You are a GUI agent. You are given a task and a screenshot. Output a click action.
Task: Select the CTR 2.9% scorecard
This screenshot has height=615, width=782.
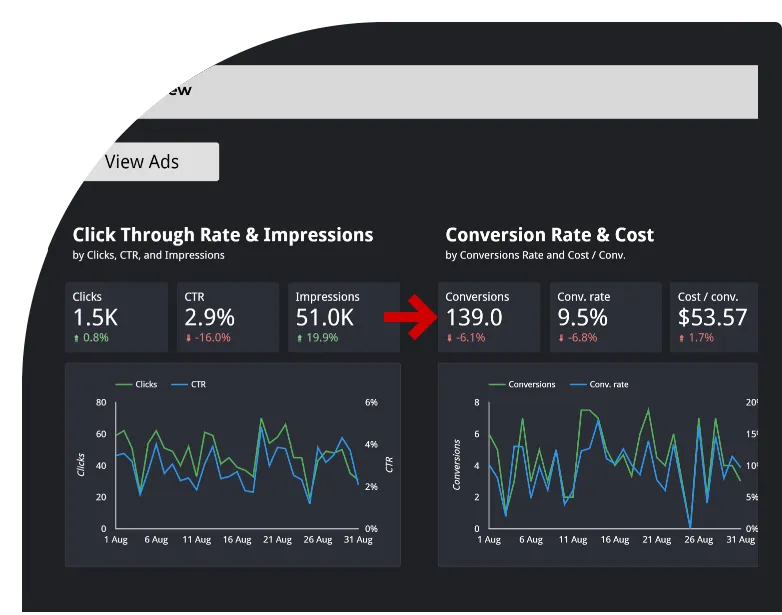click(229, 317)
